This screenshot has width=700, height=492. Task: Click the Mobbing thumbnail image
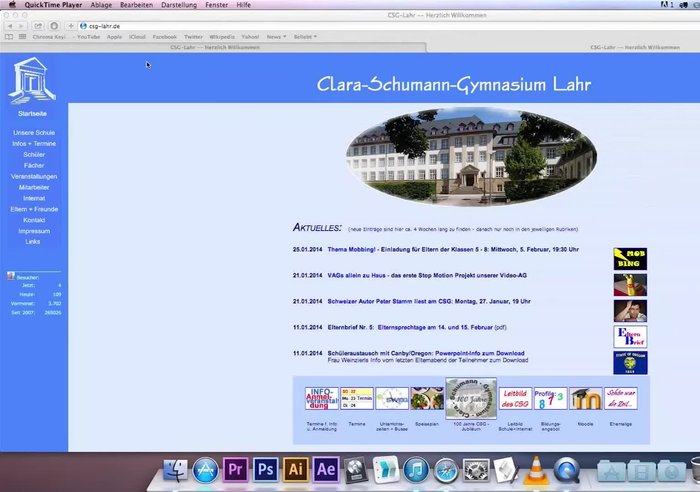(x=630, y=259)
